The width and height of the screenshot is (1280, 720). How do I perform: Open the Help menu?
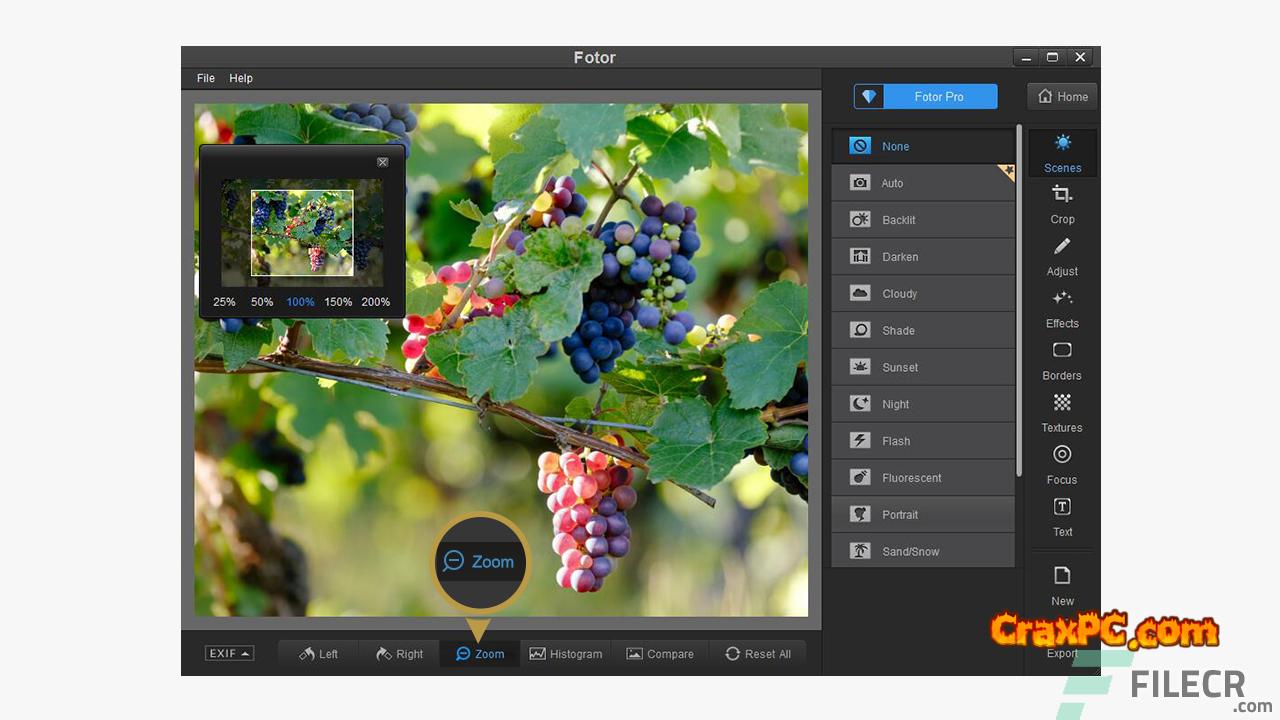coord(241,78)
